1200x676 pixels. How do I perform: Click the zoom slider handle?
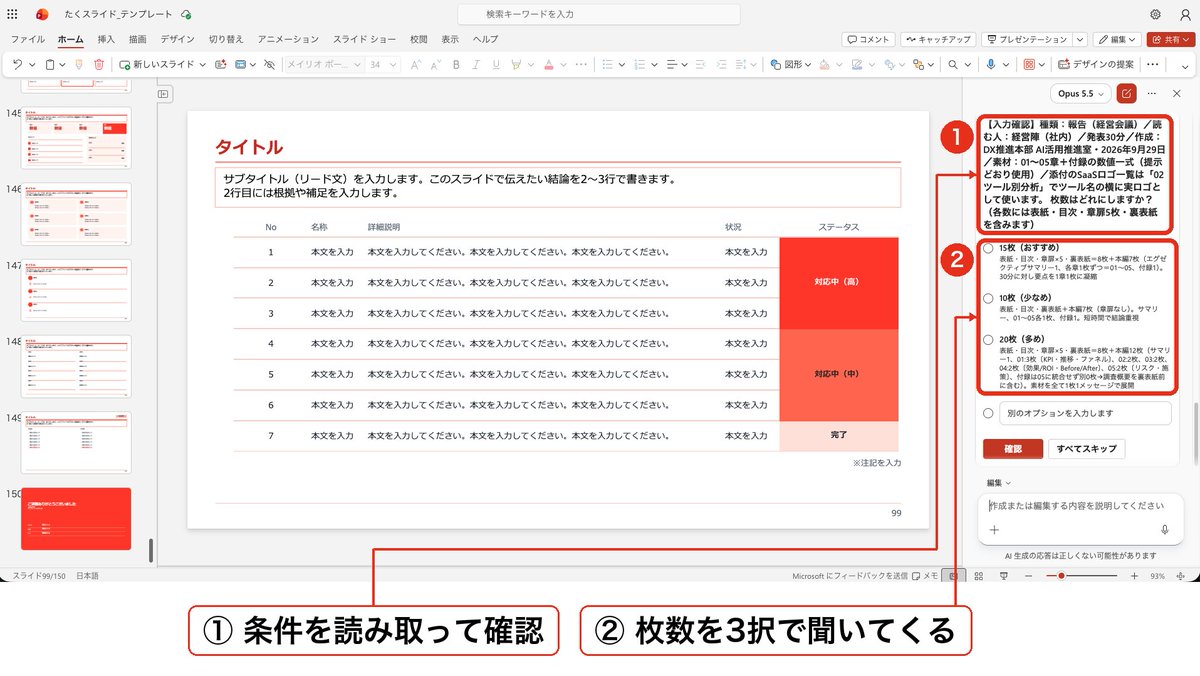click(1061, 576)
